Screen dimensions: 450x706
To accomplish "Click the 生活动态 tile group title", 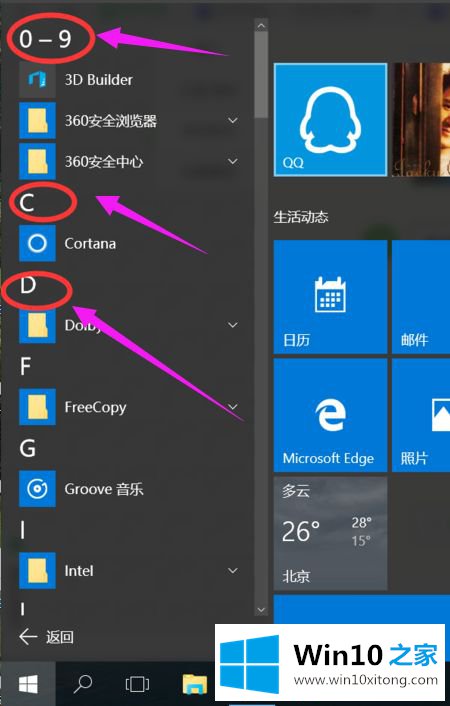I will [301, 217].
